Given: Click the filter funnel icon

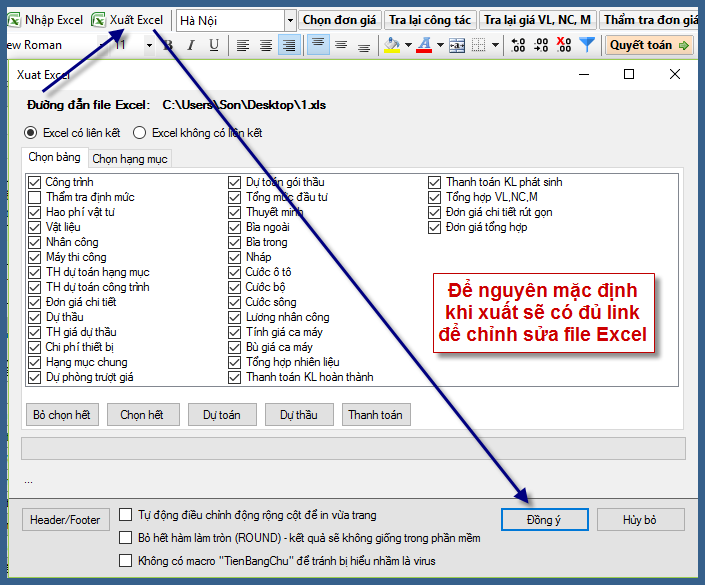Looking at the screenshot, I should pyautogui.click(x=587, y=45).
